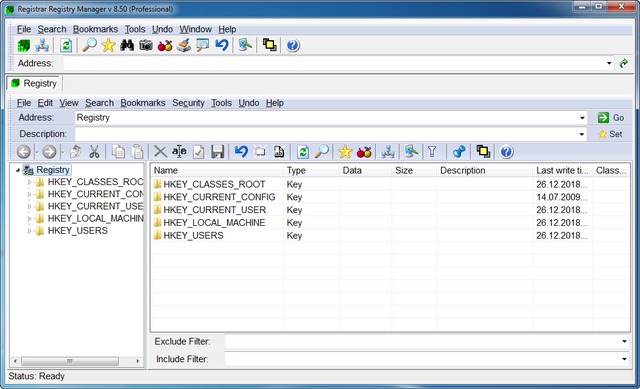Click the Up one level icon
Image resolution: width=640 pixels, height=389 pixels.
76,152
